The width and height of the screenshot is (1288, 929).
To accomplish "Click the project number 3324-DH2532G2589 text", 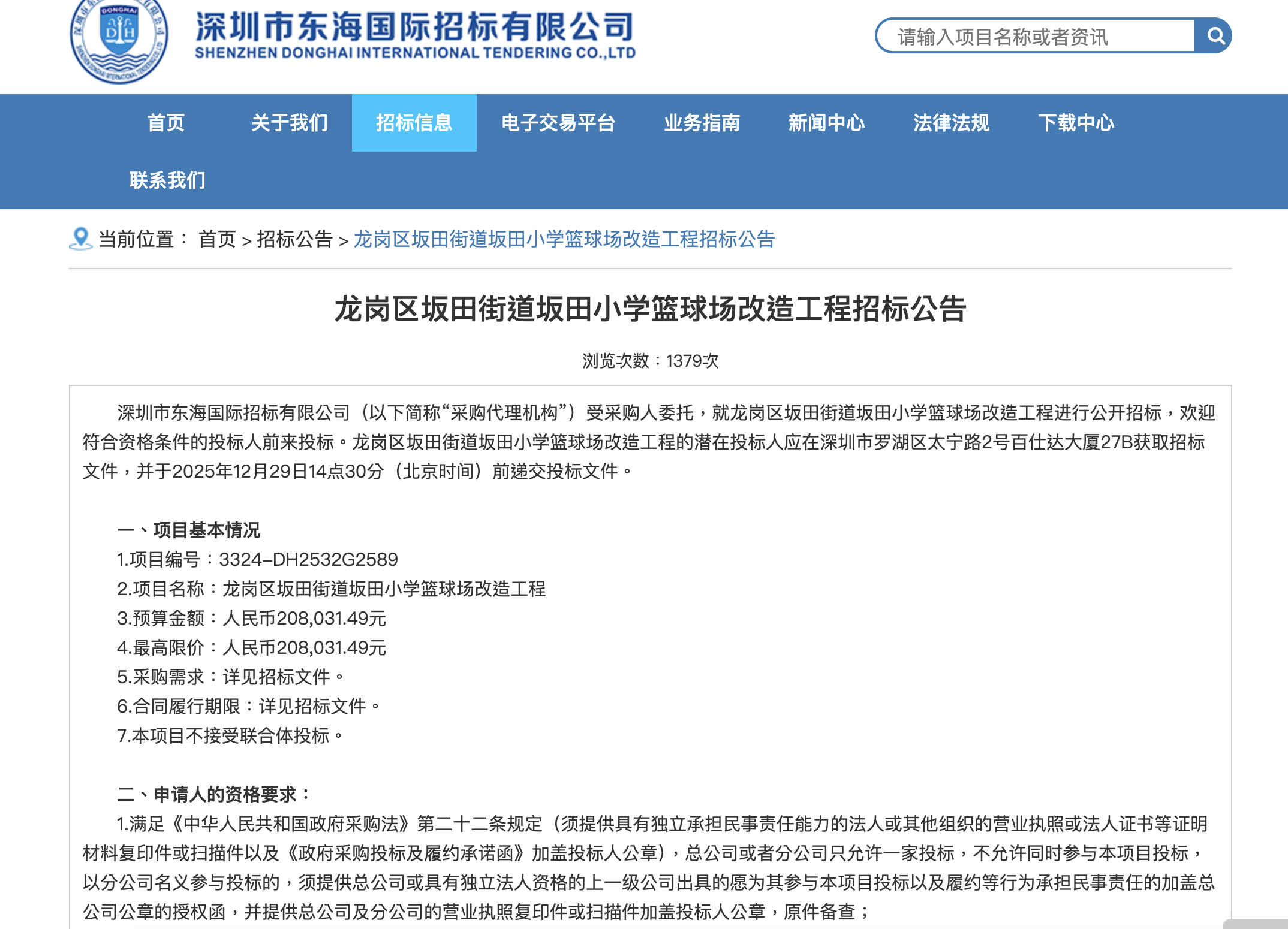I will (x=308, y=559).
